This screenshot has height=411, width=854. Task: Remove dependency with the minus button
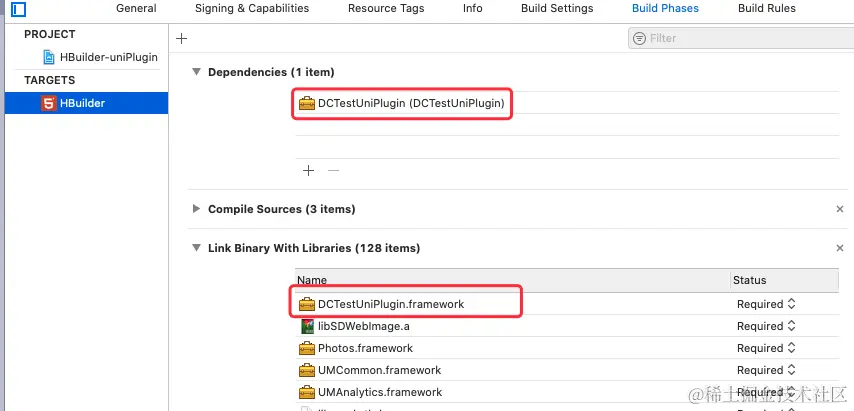(333, 170)
